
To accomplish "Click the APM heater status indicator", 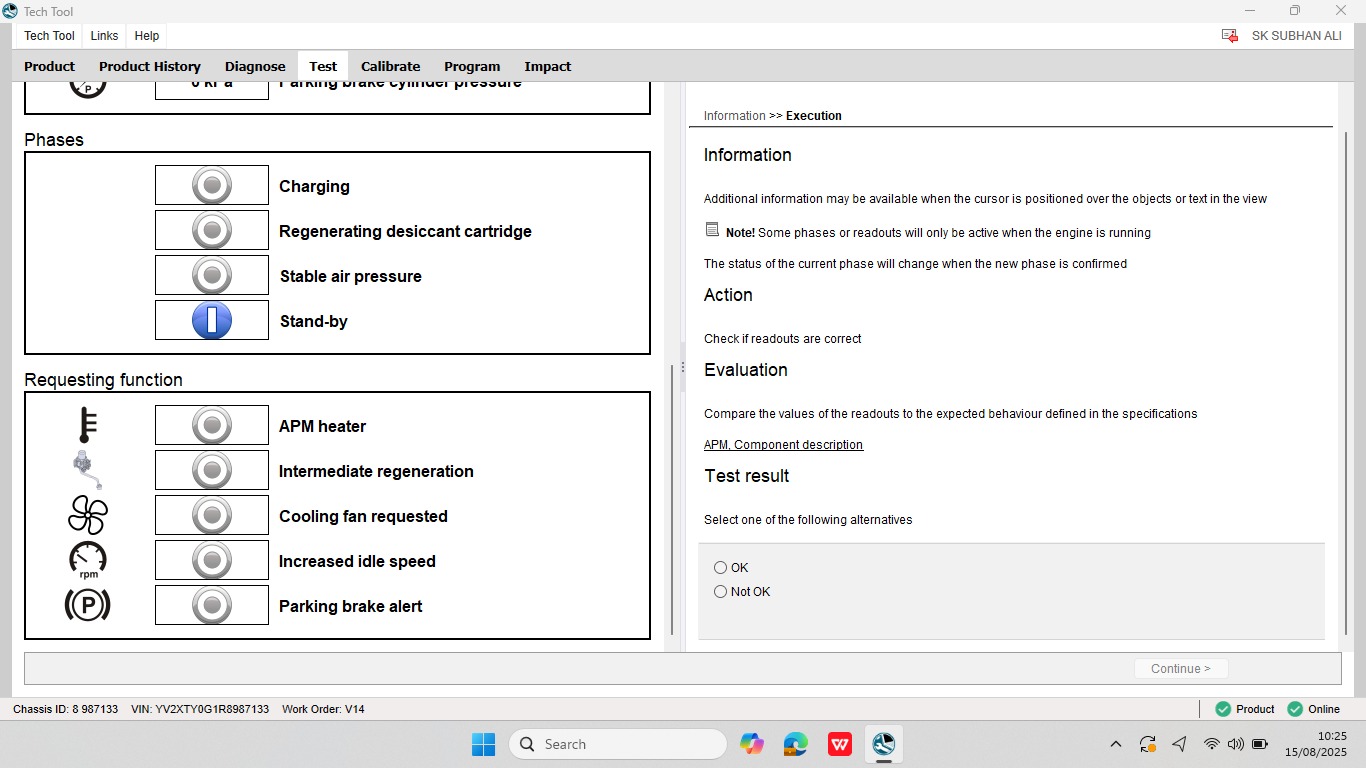I will click(212, 426).
